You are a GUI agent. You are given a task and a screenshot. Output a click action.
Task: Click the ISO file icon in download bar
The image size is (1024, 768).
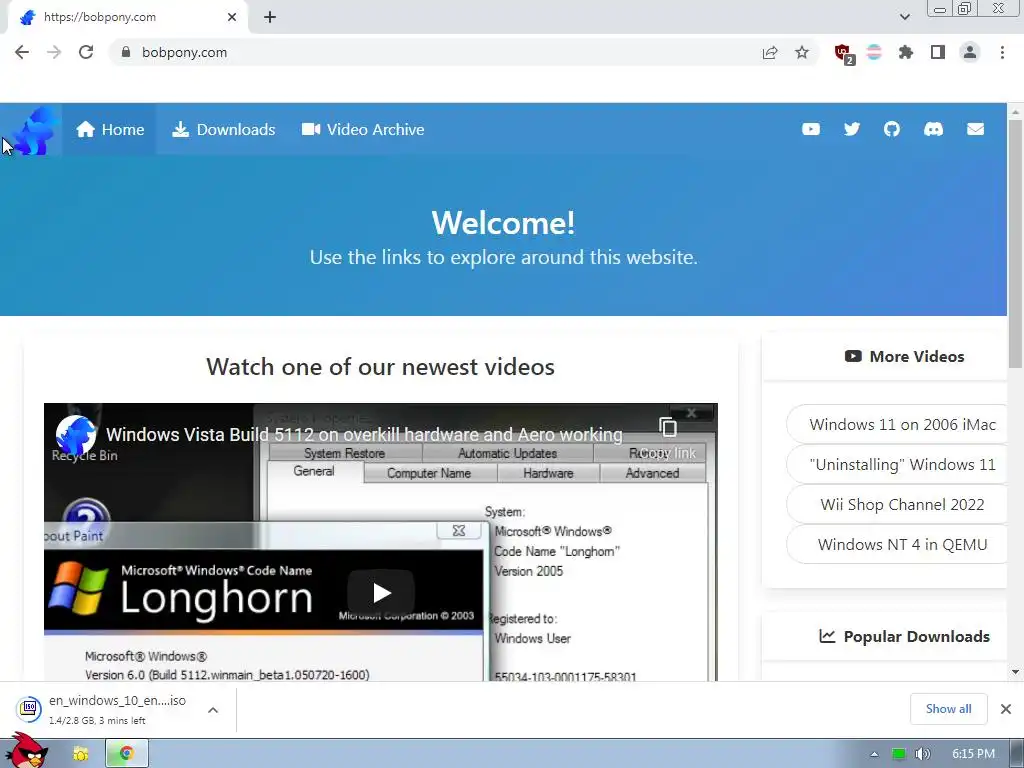click(x=29, y=708)
